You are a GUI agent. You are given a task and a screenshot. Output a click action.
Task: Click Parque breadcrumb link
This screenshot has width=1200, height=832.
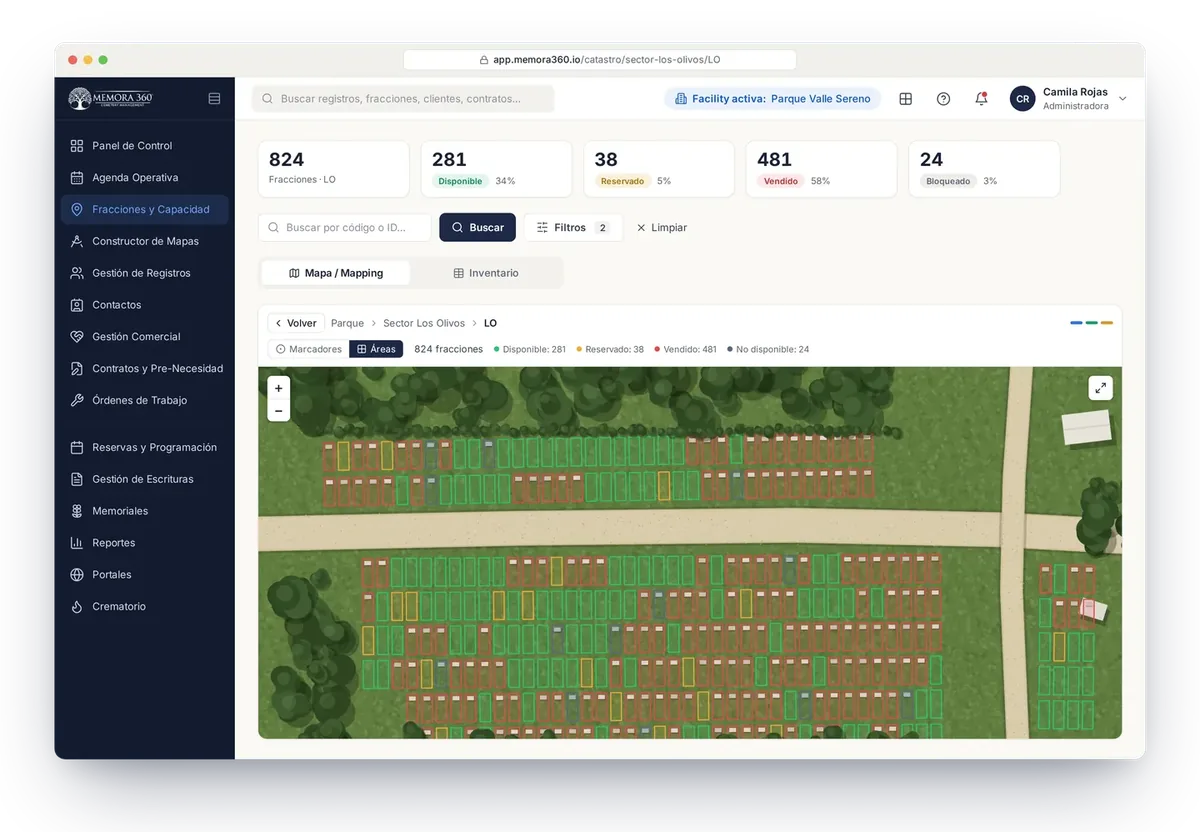click(347, 323)
